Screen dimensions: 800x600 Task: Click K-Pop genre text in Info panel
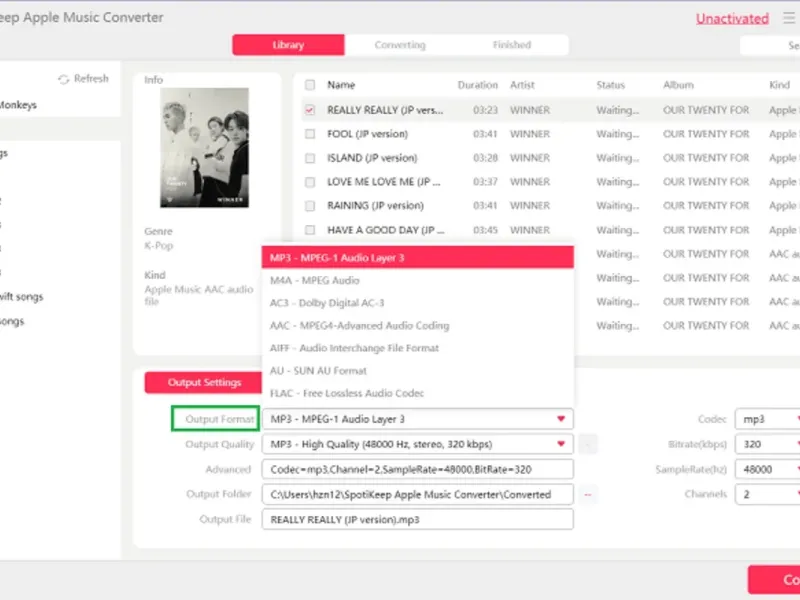[x=158, y=245]
